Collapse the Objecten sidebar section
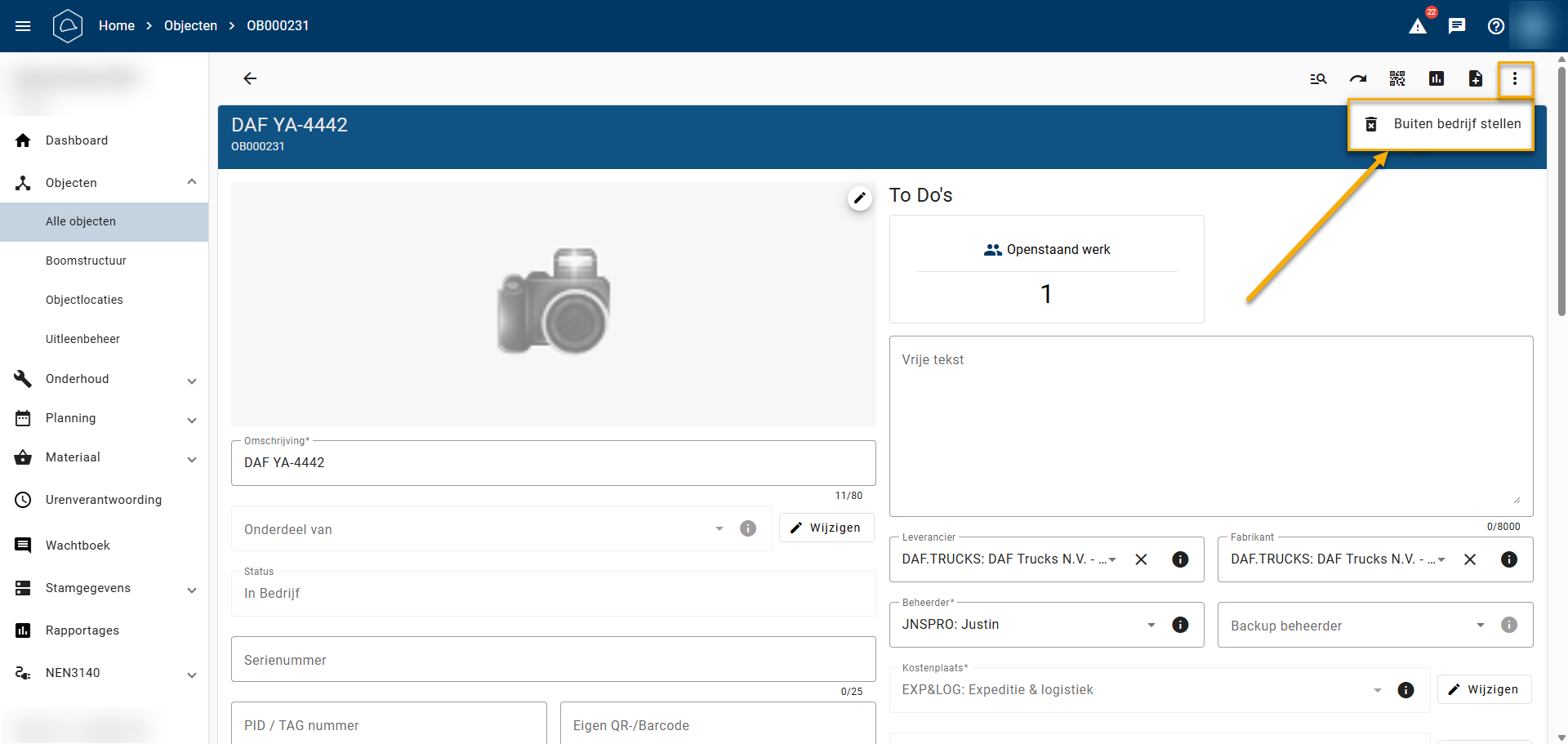 [x=191, y=182]
